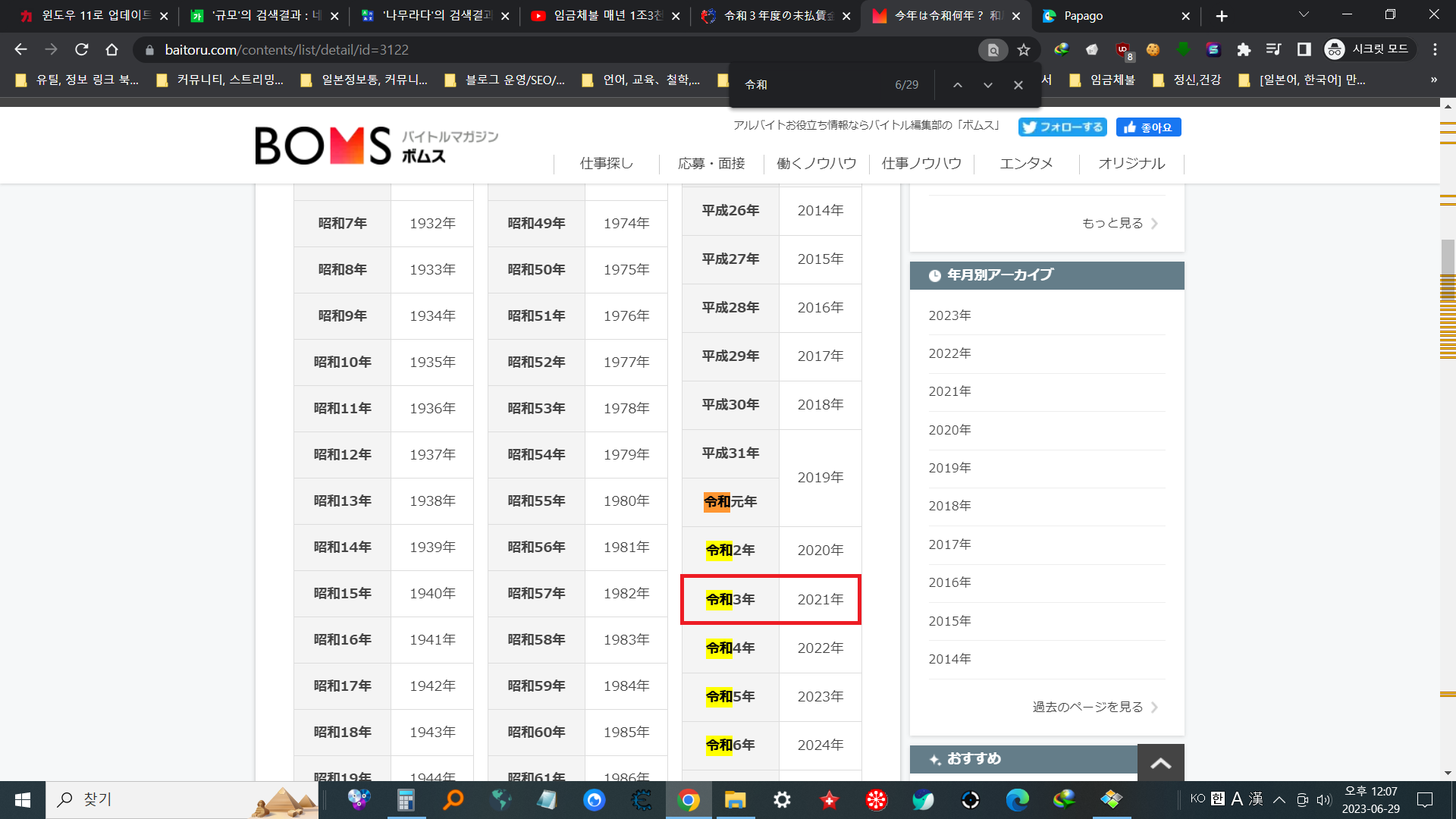Switch to the Papago tab
This screenshot has height=819, width=1456.
coord(1083,16)
